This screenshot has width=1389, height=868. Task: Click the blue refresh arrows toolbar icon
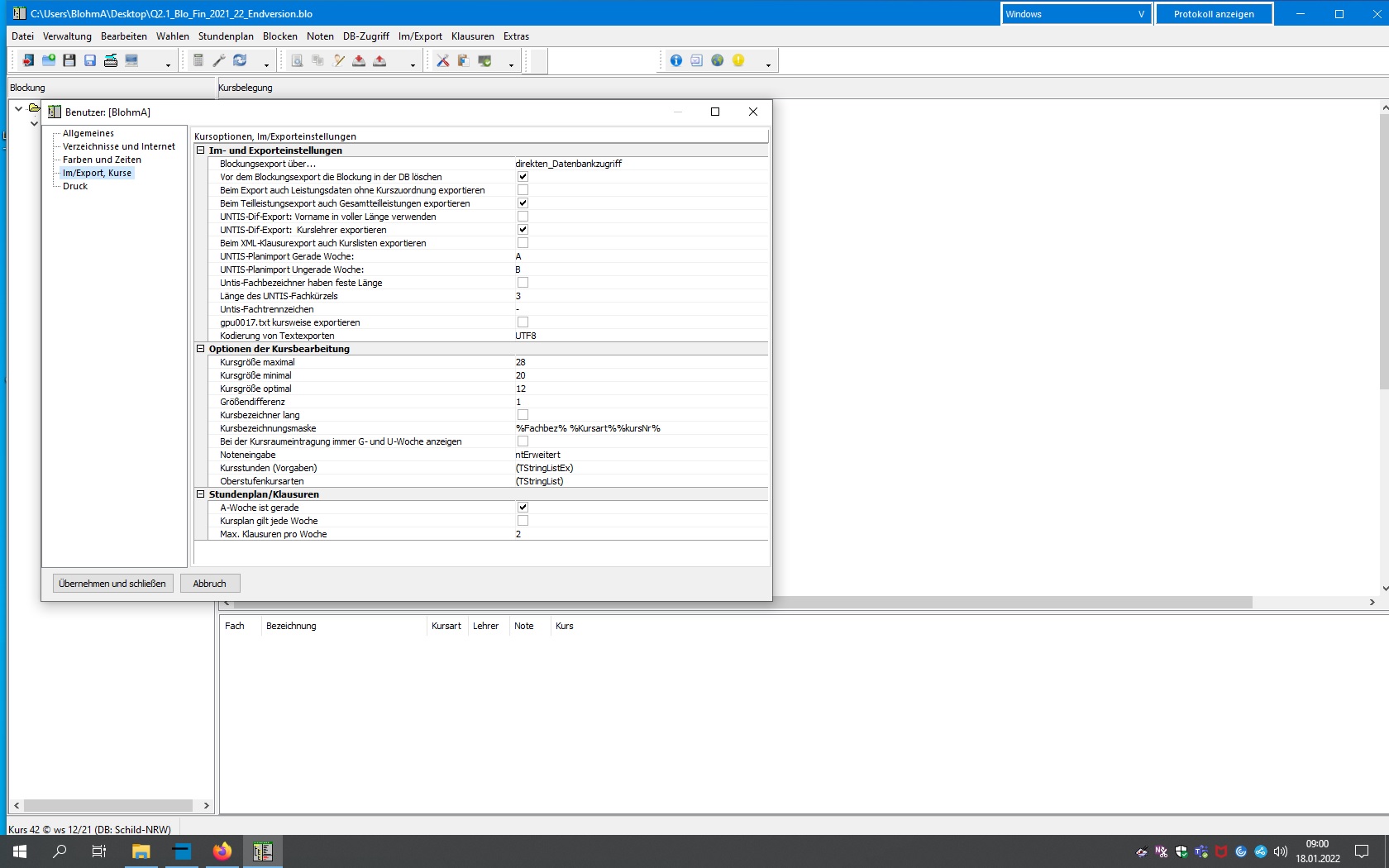[x=240, y=60]
